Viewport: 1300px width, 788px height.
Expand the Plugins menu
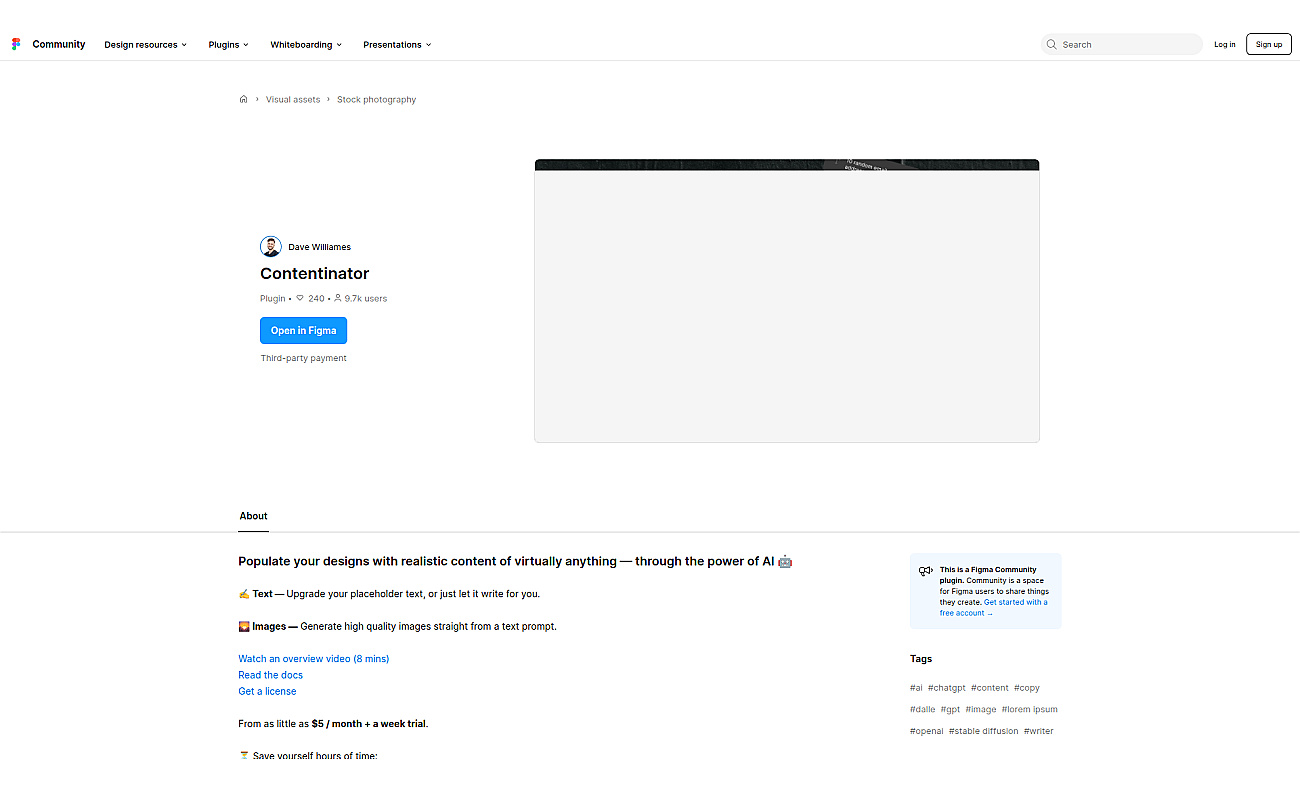(229, 44)
